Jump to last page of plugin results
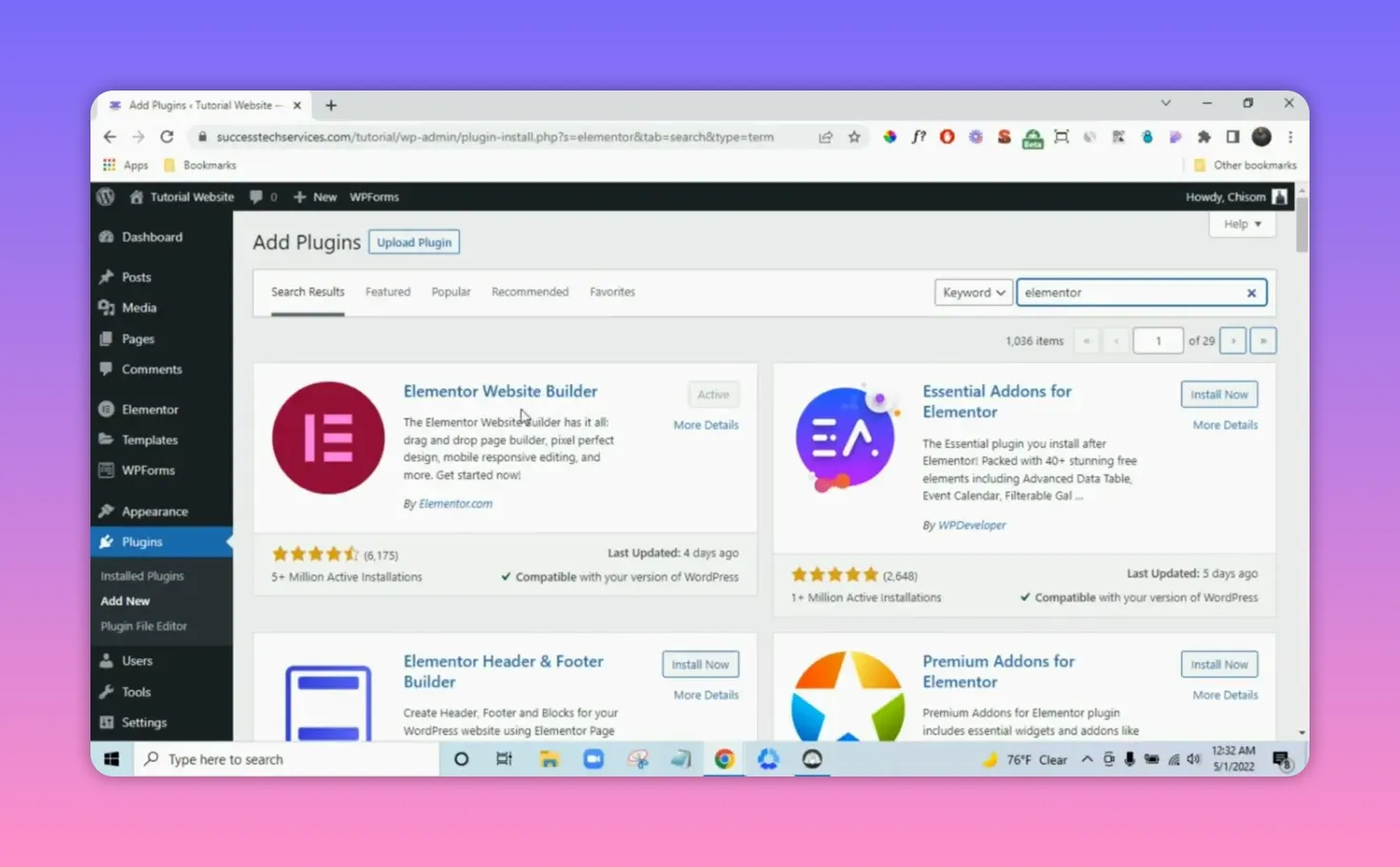Image resolution: width=1400 pixels, height=867 pixels. click(x=1264, y=341)
